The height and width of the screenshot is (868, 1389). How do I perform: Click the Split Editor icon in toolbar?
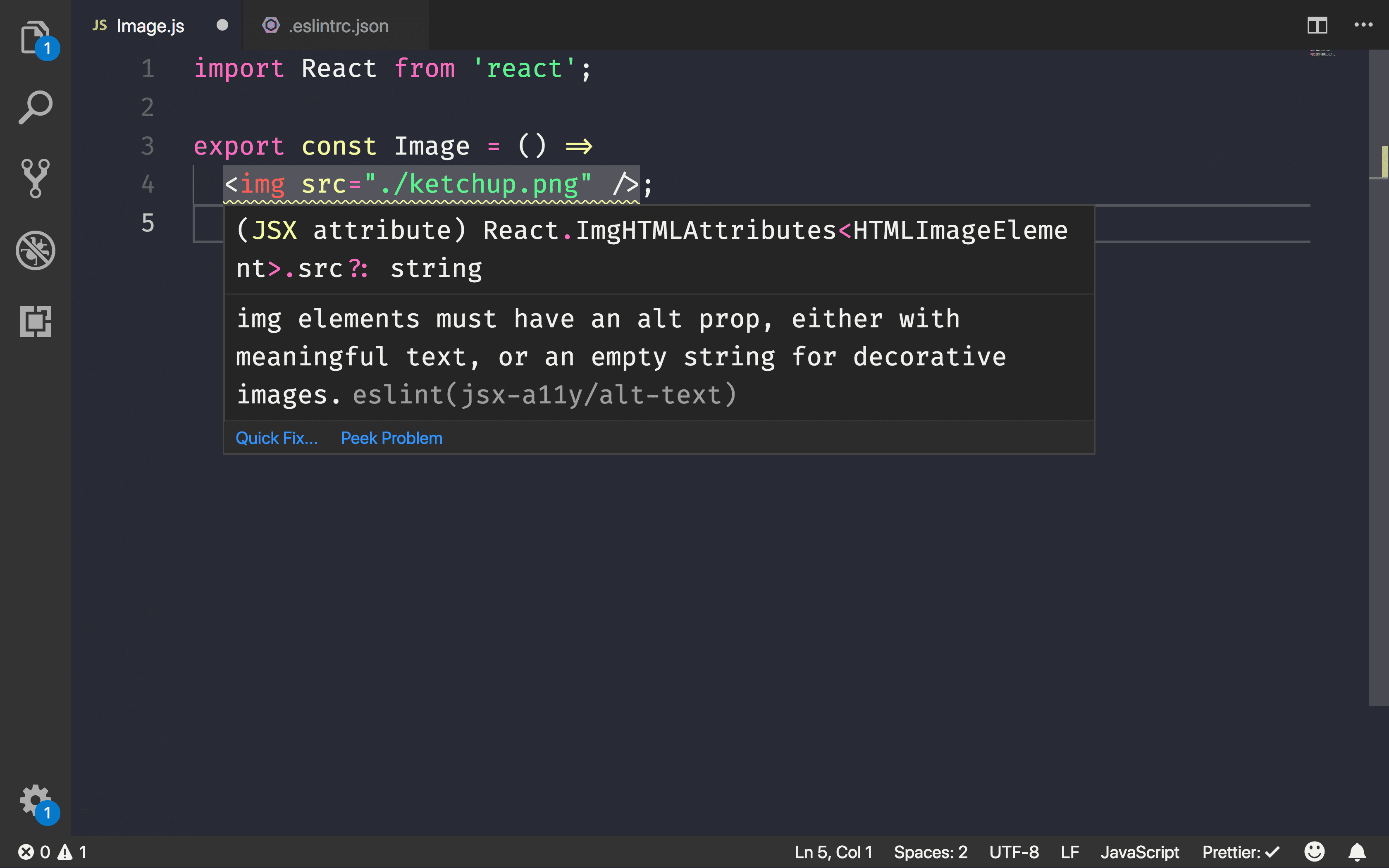[x=1317, y=24]
